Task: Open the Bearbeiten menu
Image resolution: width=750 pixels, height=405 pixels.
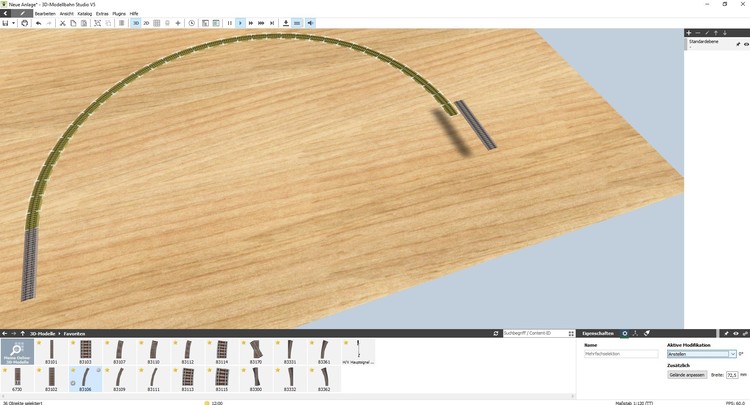Action: click(x=45, y=14)
